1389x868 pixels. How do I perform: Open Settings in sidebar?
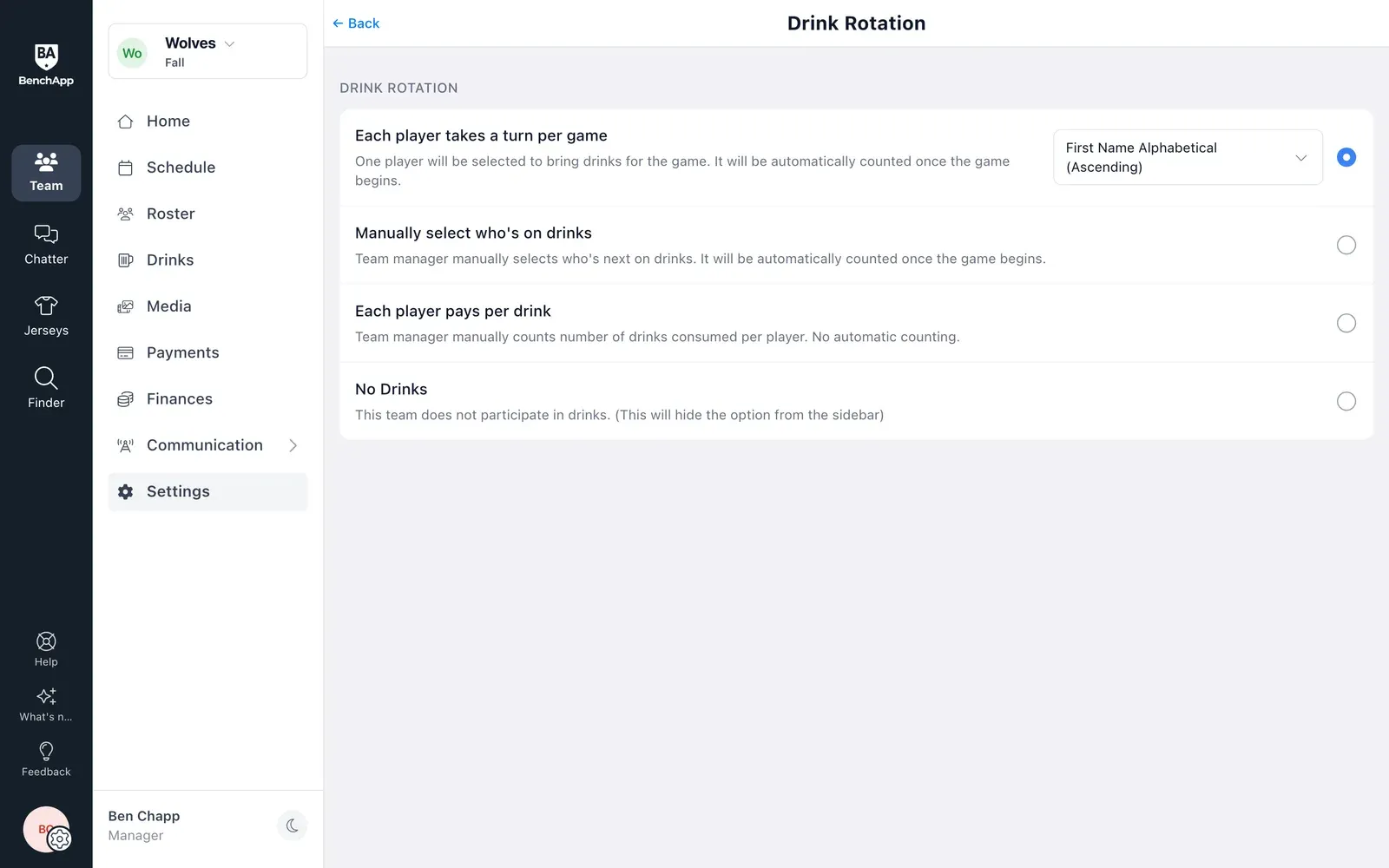pyautogui.click(x=207, y=491)
